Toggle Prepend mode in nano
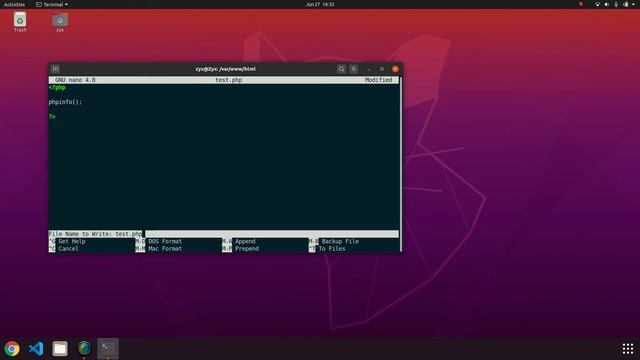The width and height of the screenshot is (640, 360). 240,249
